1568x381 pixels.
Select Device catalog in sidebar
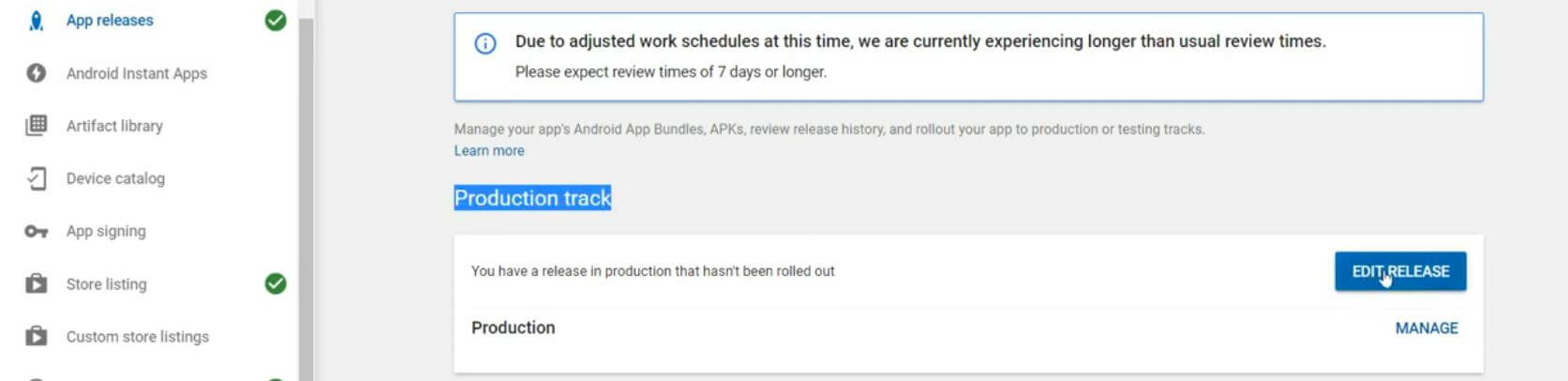click(115, 178)
